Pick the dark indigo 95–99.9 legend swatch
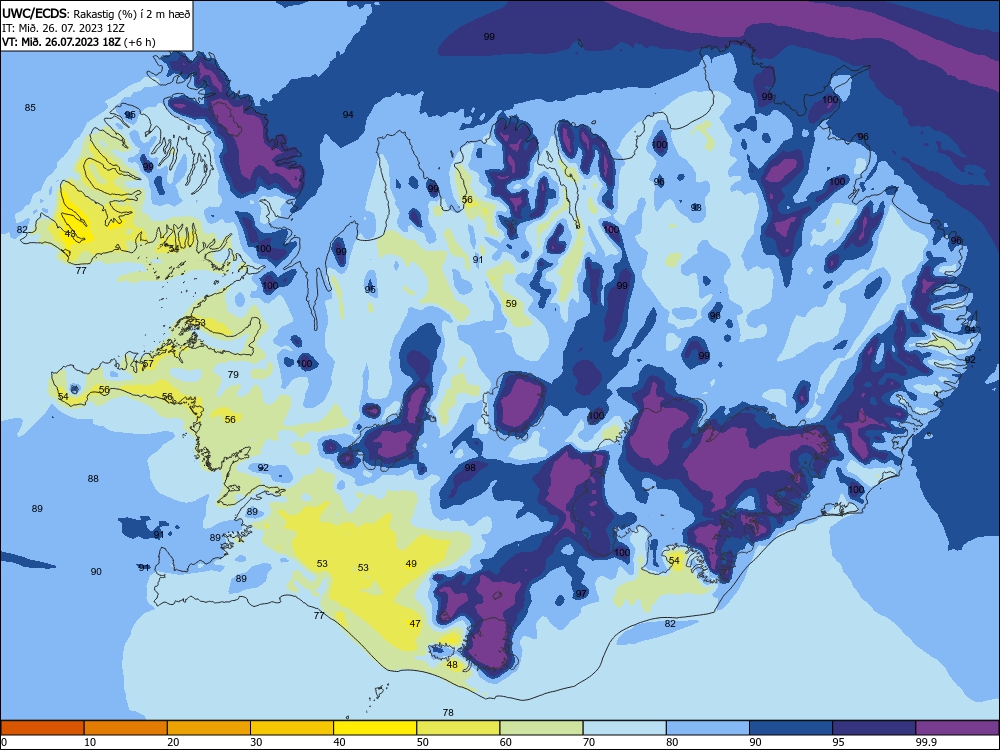This screenshot has width=1000, height=750. pyautogui.click(x=874, y=728)
